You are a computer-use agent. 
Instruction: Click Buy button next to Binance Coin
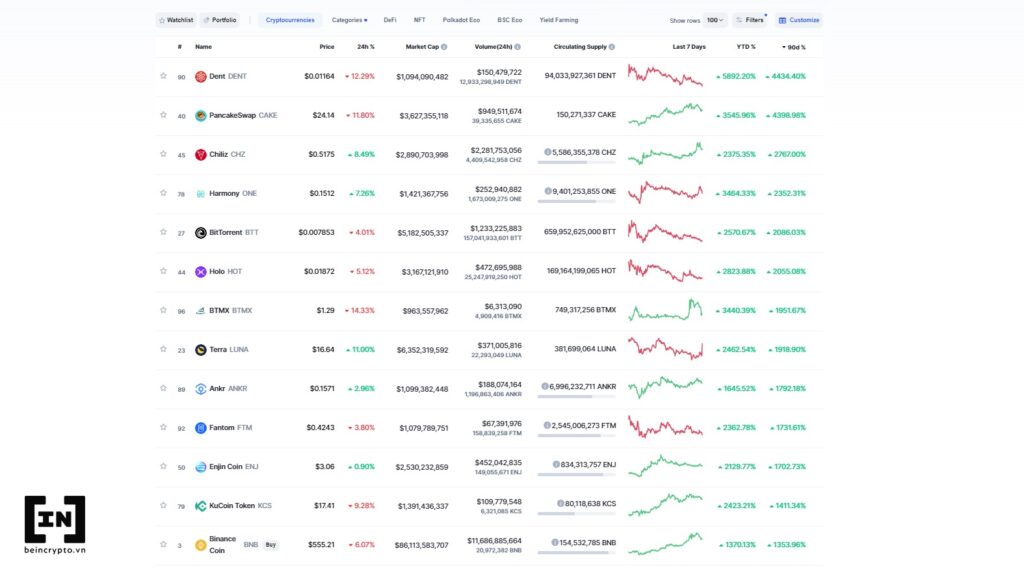pyautogui.click(x=270, y=544)
